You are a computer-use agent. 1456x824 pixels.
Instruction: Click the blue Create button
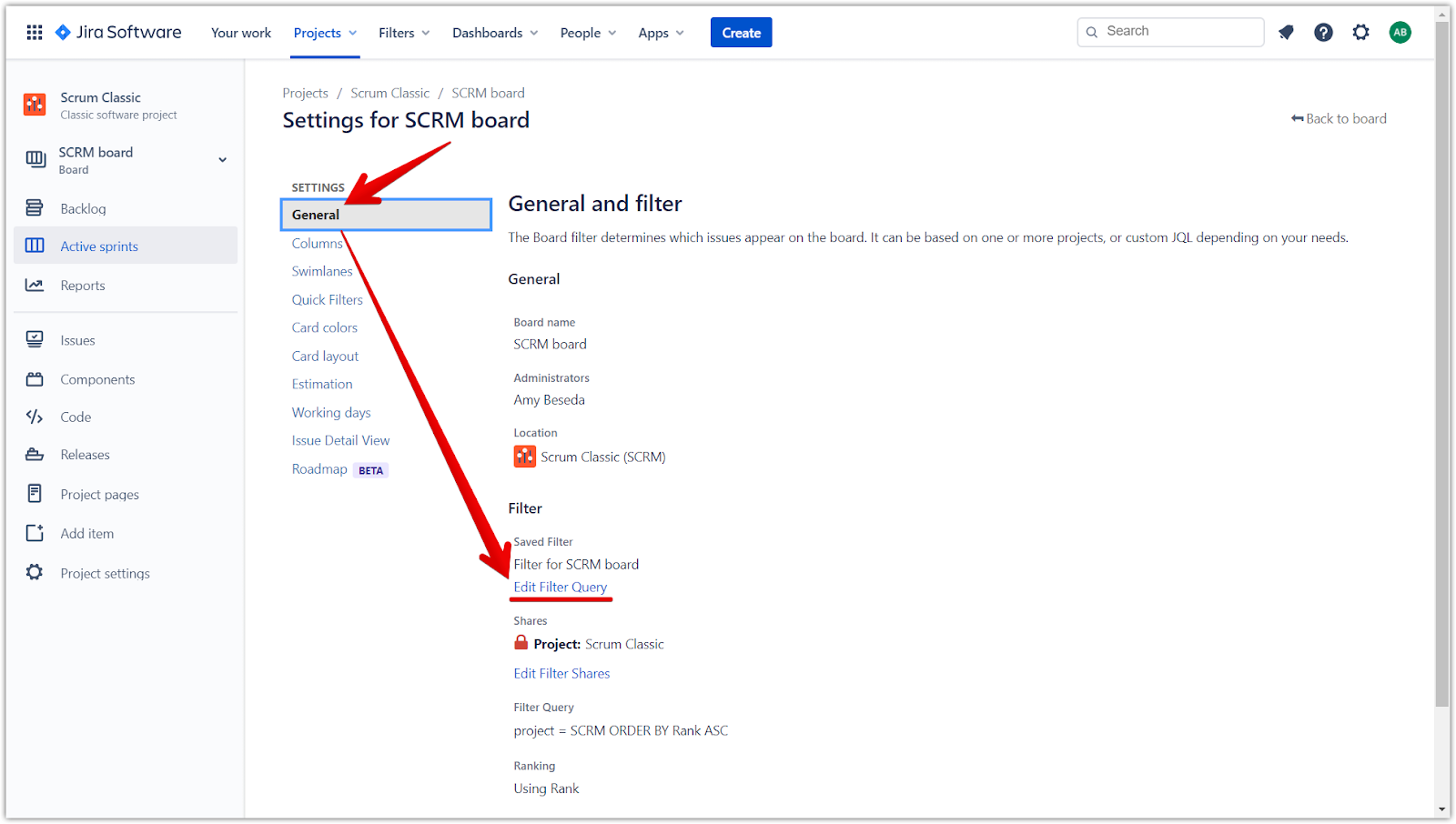[x=741, y=33]
